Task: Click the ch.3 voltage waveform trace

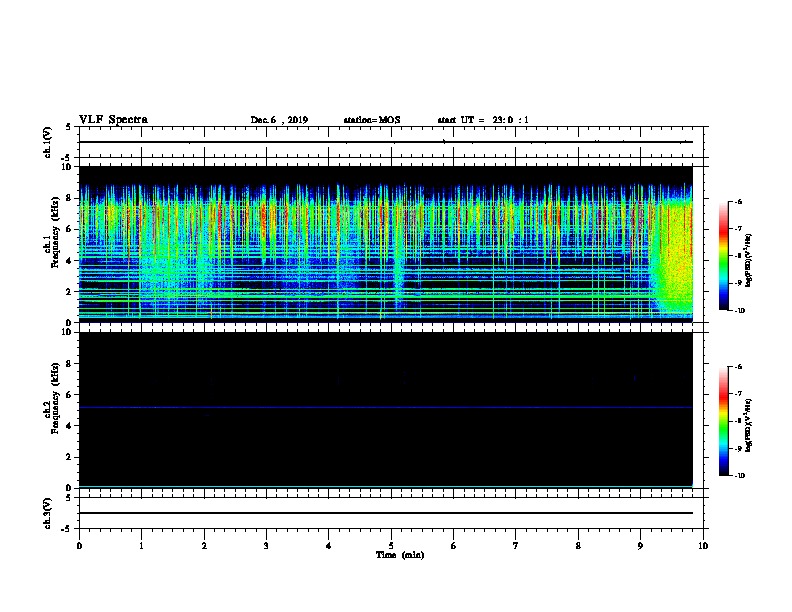Action: click(x=386, y=513)
